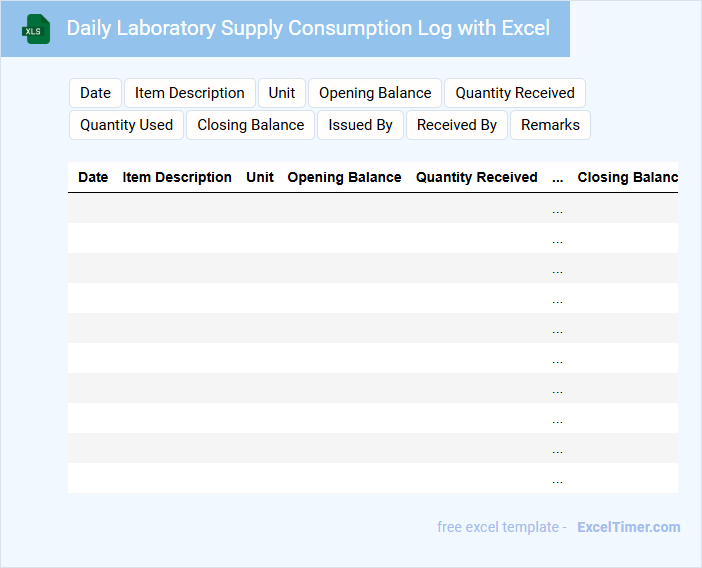Click the Item Description tag
The height and width of the screenshot is (568, 702).
pos(189,93)
